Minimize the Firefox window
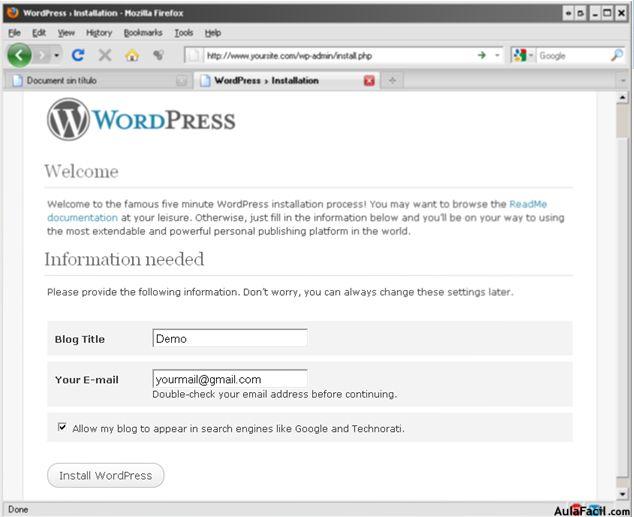The height and width of the screenshot is (517, 634). click(x=594, y=13)
